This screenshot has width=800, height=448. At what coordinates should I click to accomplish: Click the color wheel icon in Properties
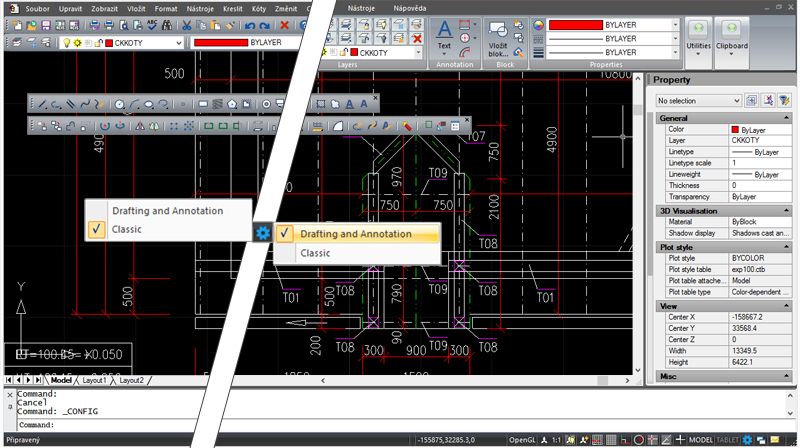click(538, 25)
